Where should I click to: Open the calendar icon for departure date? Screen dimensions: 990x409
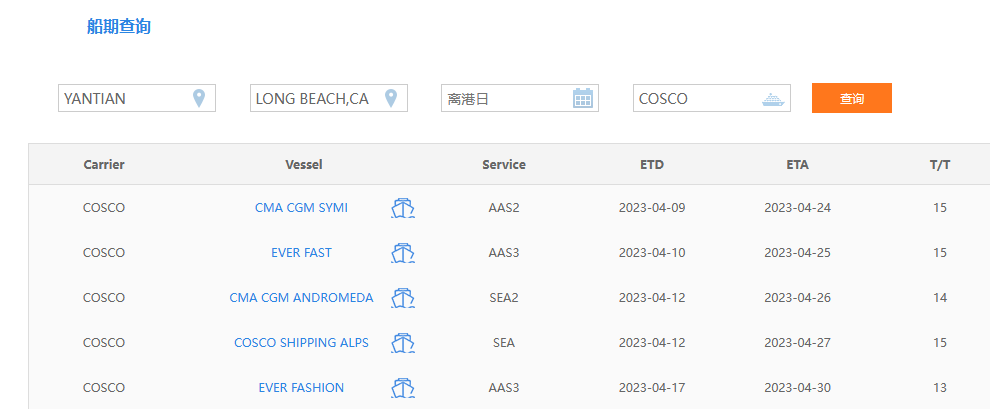583,98
